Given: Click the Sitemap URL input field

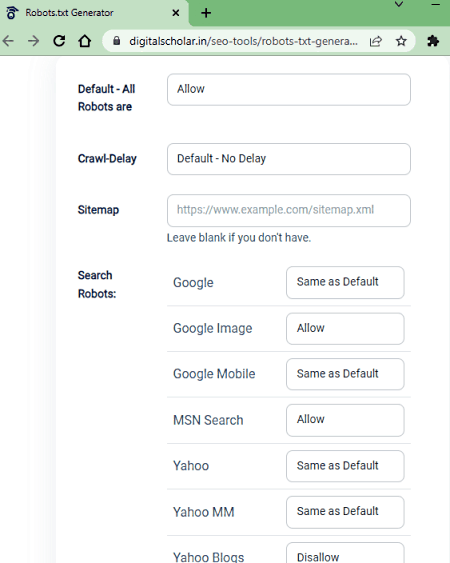Looking at the screenshot, I should point(289,210).
